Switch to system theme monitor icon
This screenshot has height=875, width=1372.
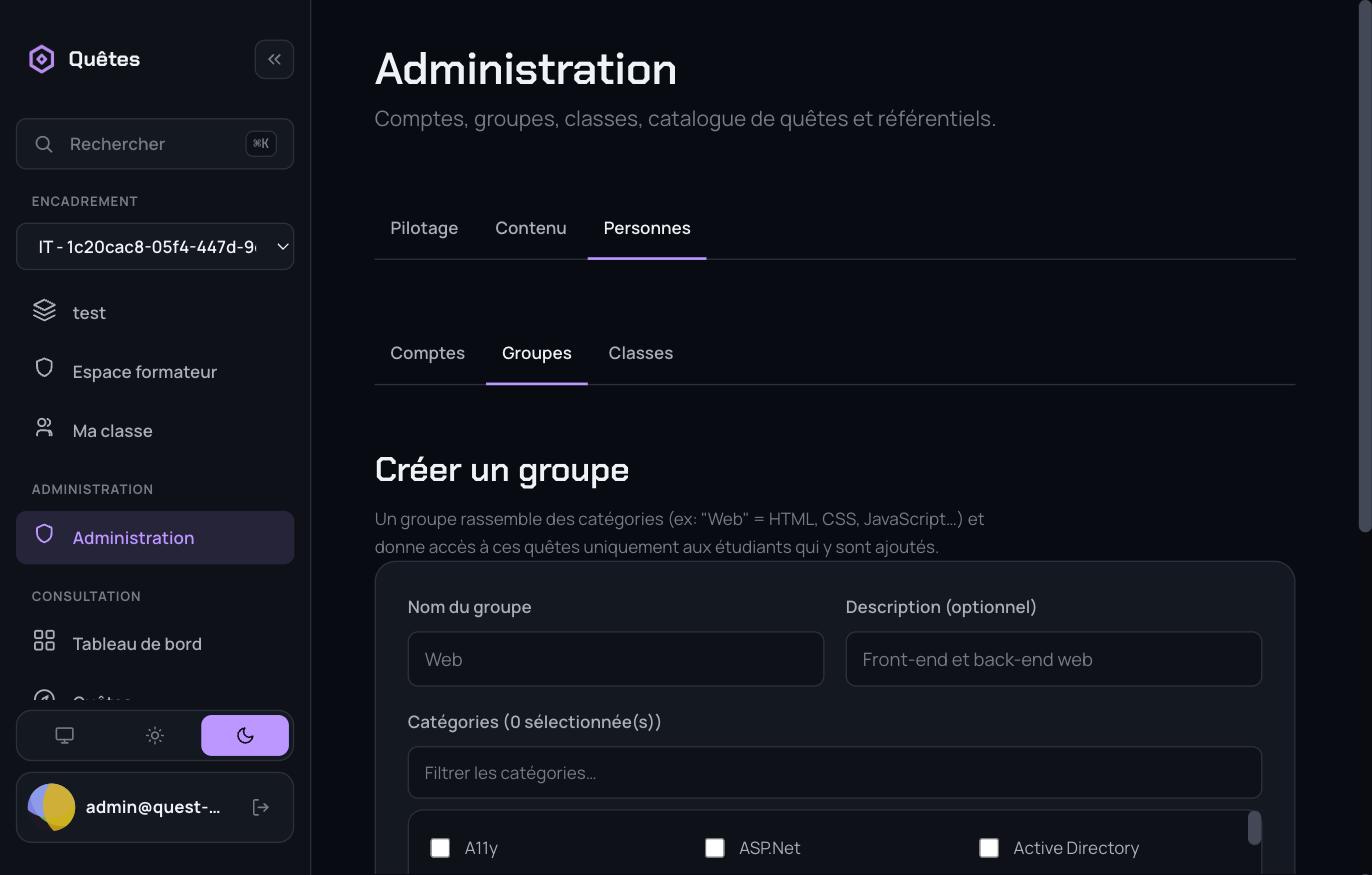pyautogui.click(x=65, y=735)
